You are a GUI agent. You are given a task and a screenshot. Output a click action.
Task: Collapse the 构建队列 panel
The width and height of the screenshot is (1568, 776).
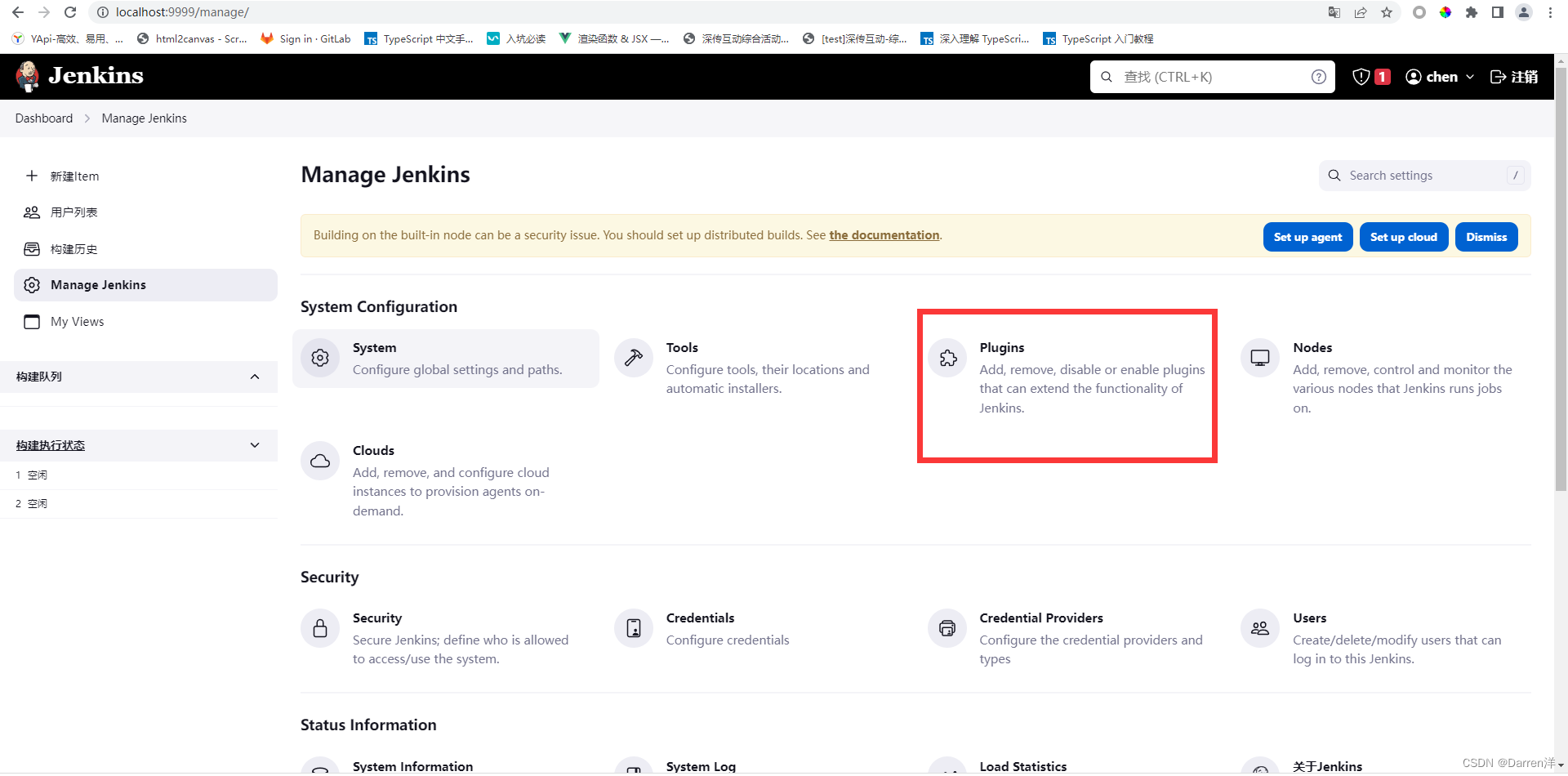[x=255, y=377]
